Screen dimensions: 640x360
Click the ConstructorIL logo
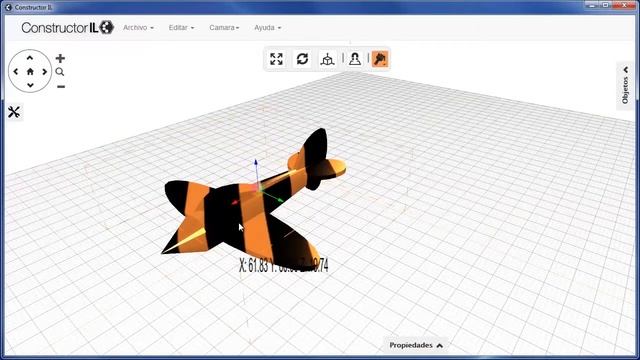pos(67,27)
